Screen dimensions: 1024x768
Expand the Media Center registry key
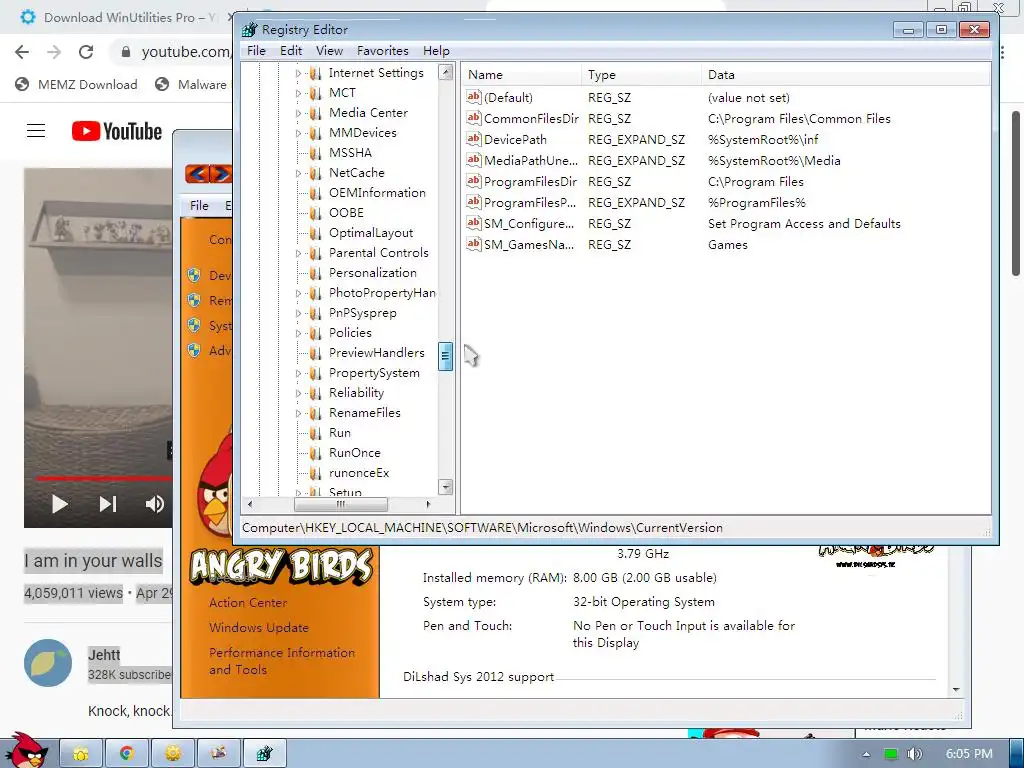click(x=298, y=114)
